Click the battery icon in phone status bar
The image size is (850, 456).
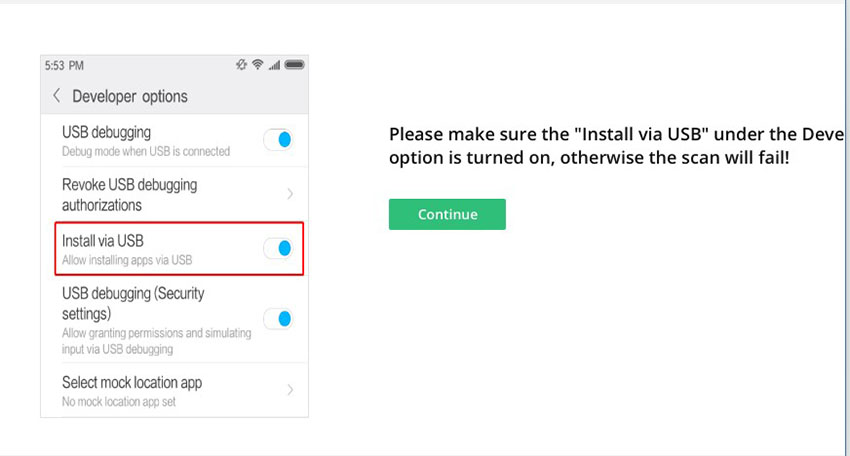294,65
